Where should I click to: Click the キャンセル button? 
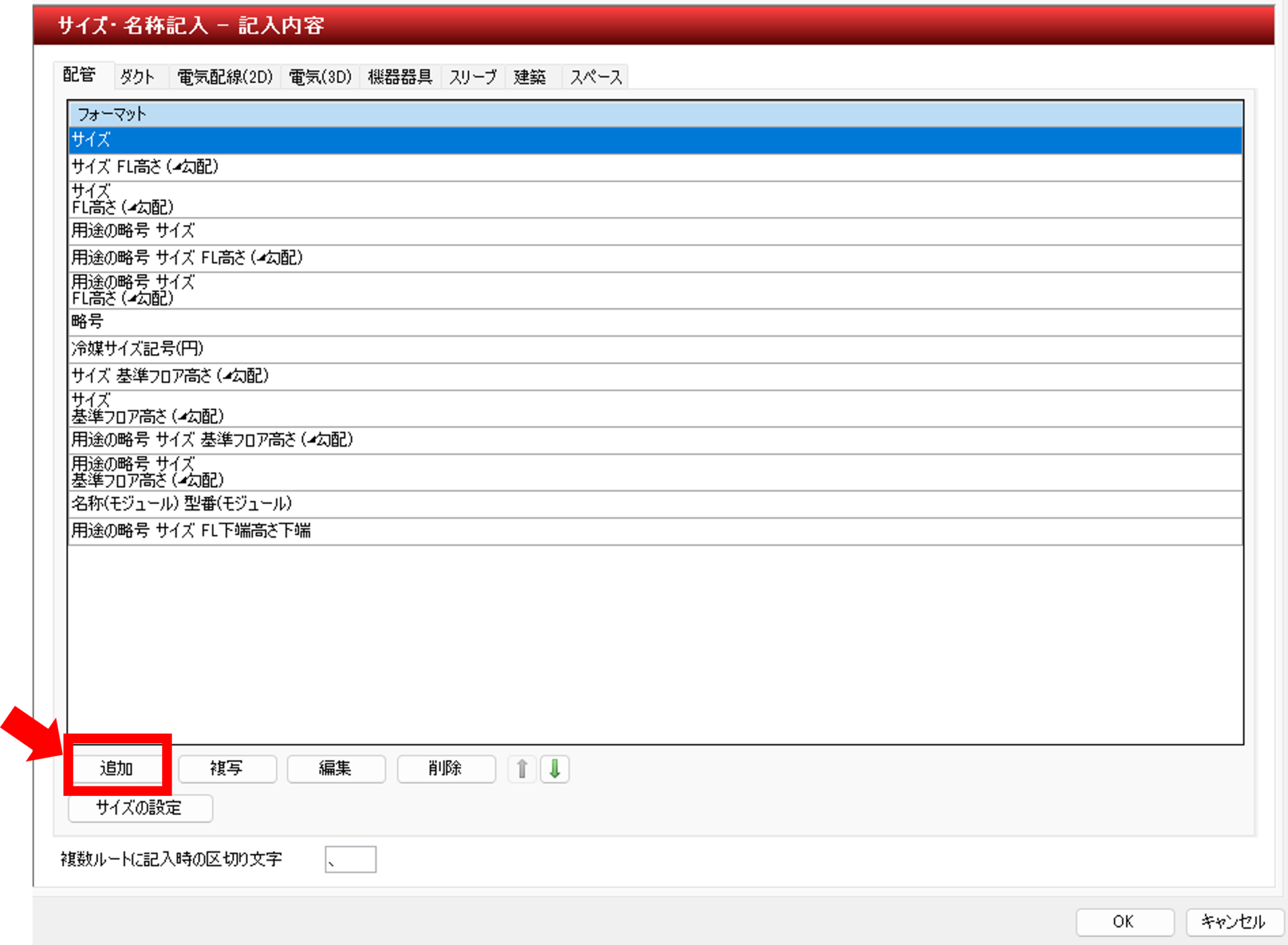coord(1233,921)
